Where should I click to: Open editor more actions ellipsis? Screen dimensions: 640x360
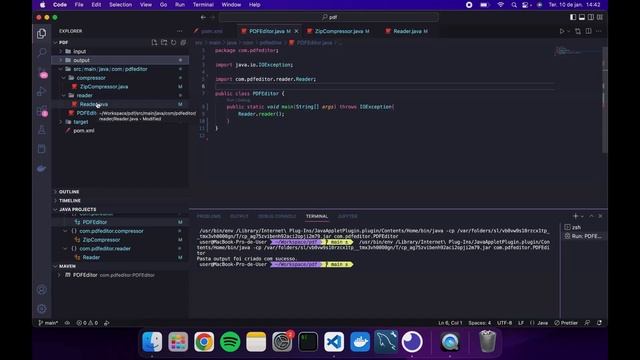point(599,31)
